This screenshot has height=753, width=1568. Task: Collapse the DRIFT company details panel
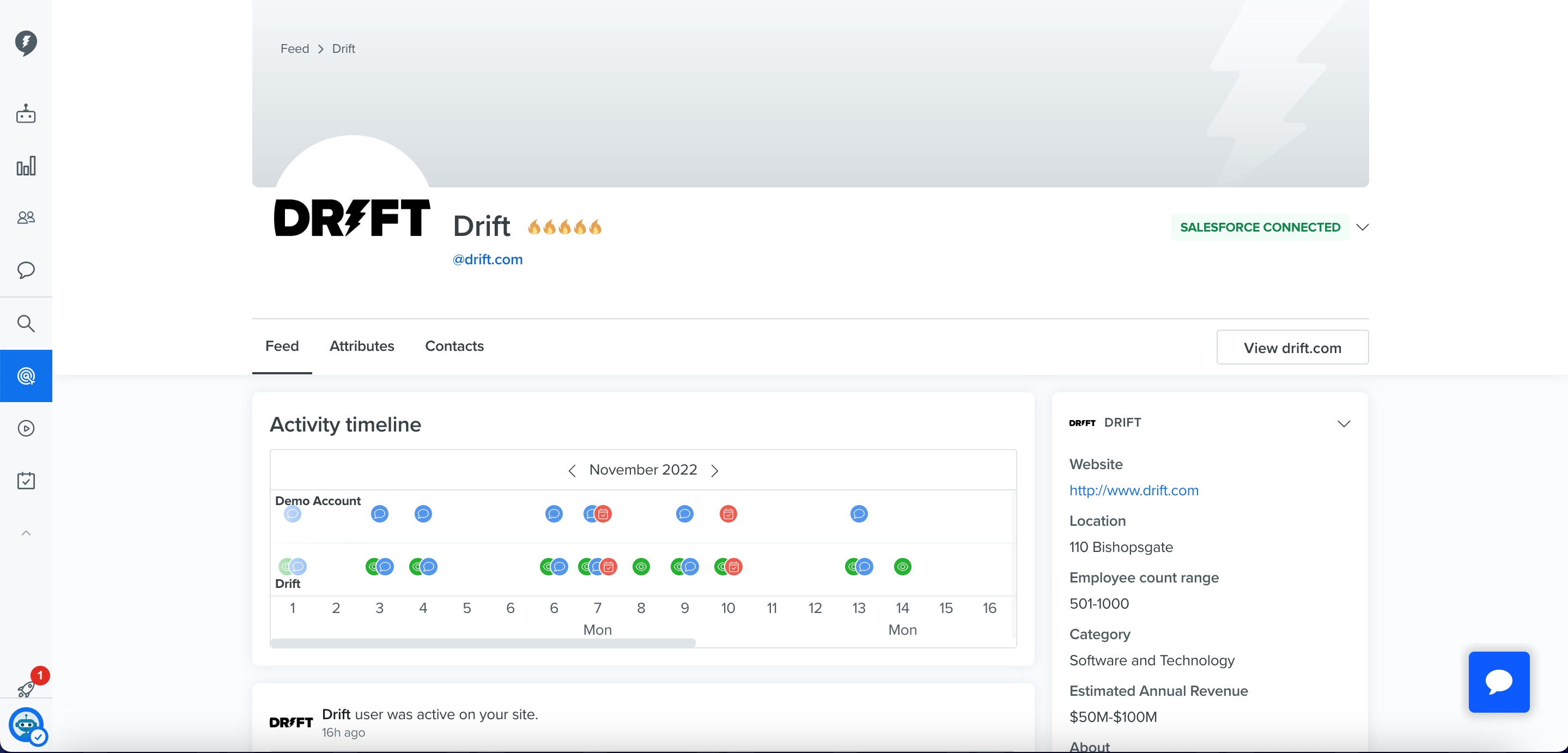click(1344, 424)
